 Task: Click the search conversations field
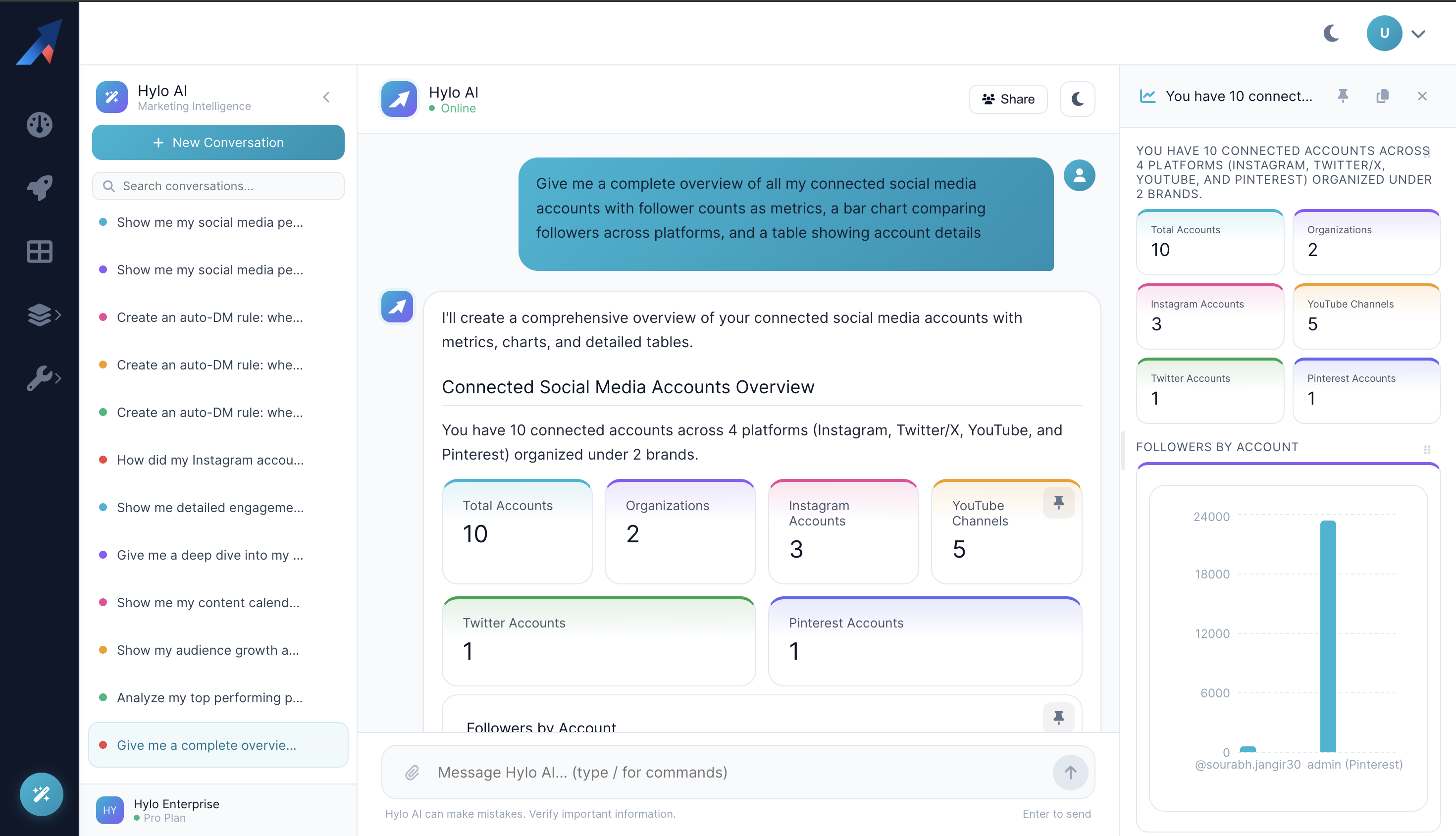tap(217, 185)
